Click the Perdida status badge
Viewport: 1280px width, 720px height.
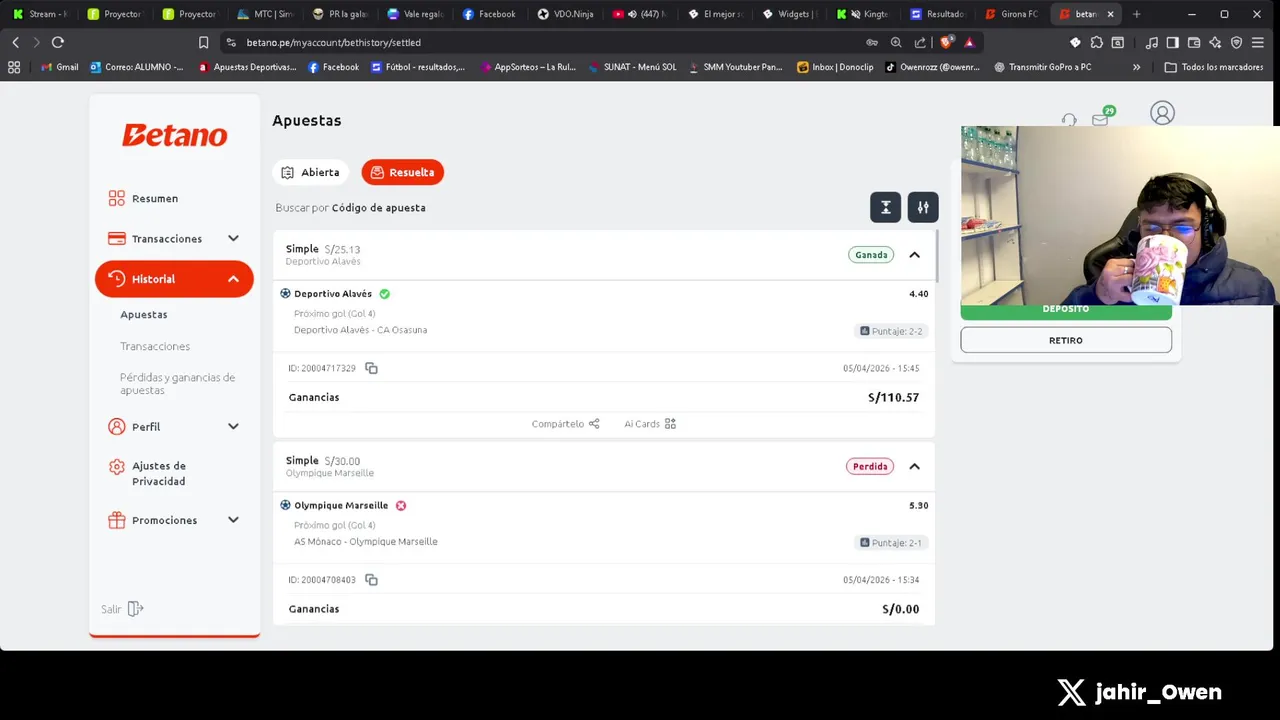click(870, 466)
